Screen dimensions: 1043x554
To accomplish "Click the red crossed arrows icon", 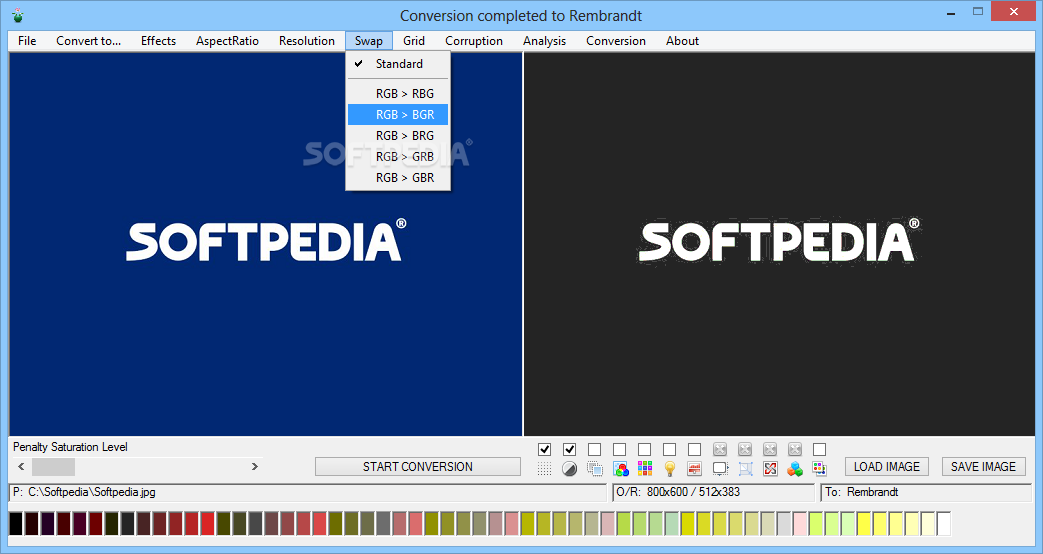I will tap(770, 469).
